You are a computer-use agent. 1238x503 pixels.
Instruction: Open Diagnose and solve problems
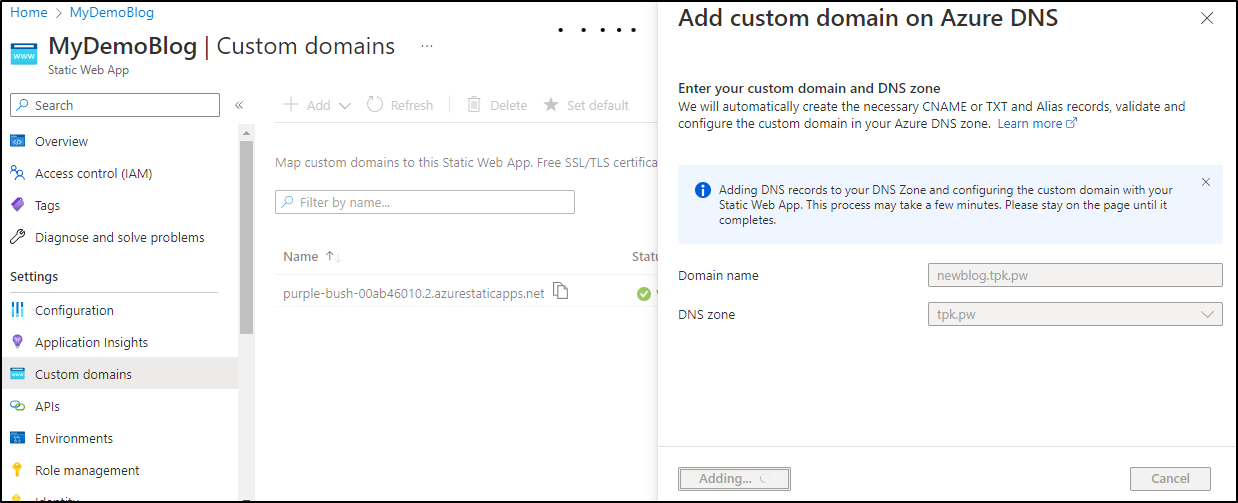[119, 237]
